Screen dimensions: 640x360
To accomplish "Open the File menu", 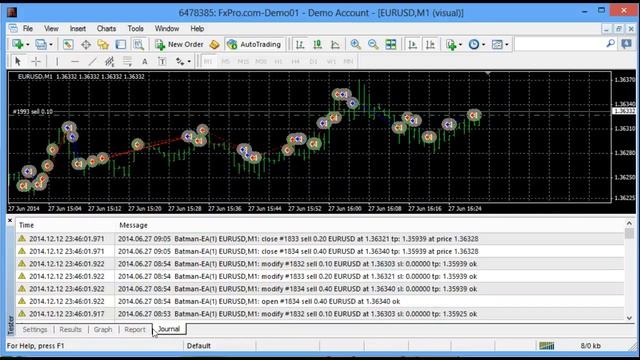I will [x=28, y=29].
